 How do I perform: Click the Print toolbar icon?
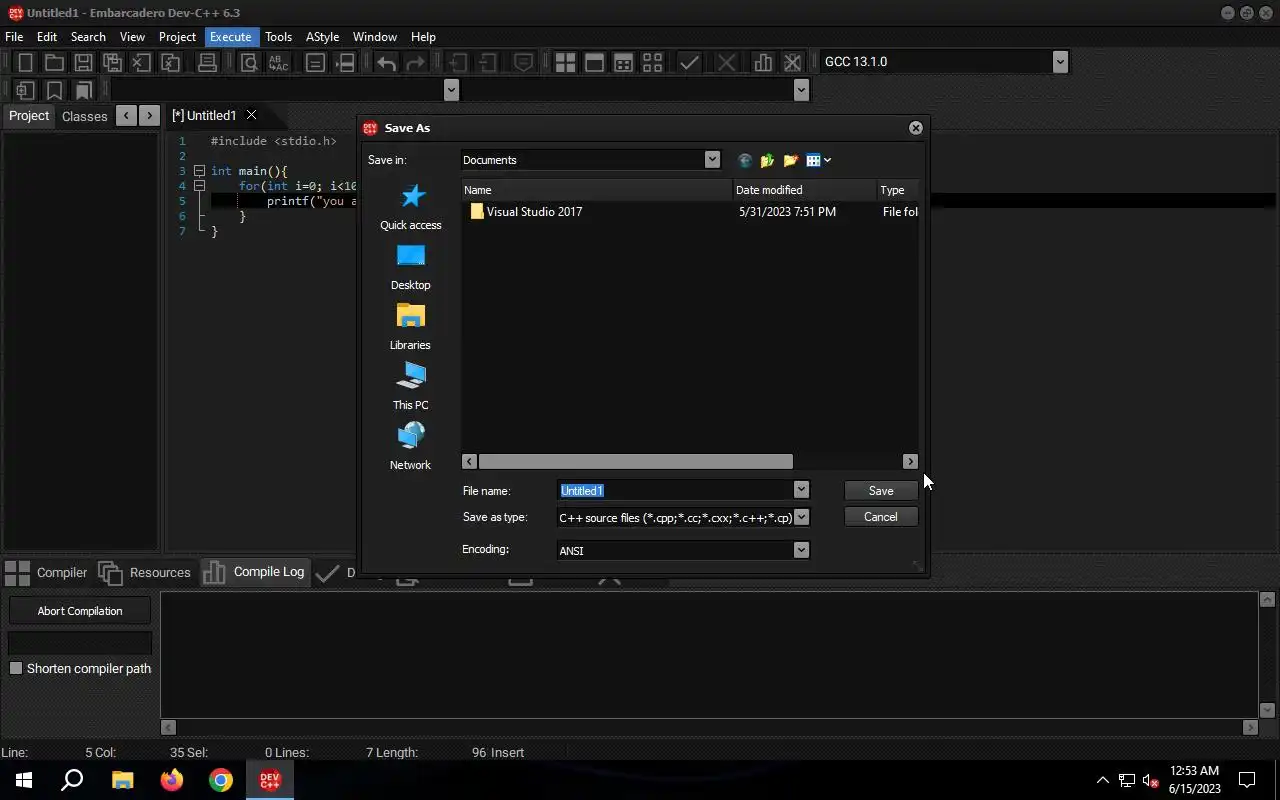(207, 62)
